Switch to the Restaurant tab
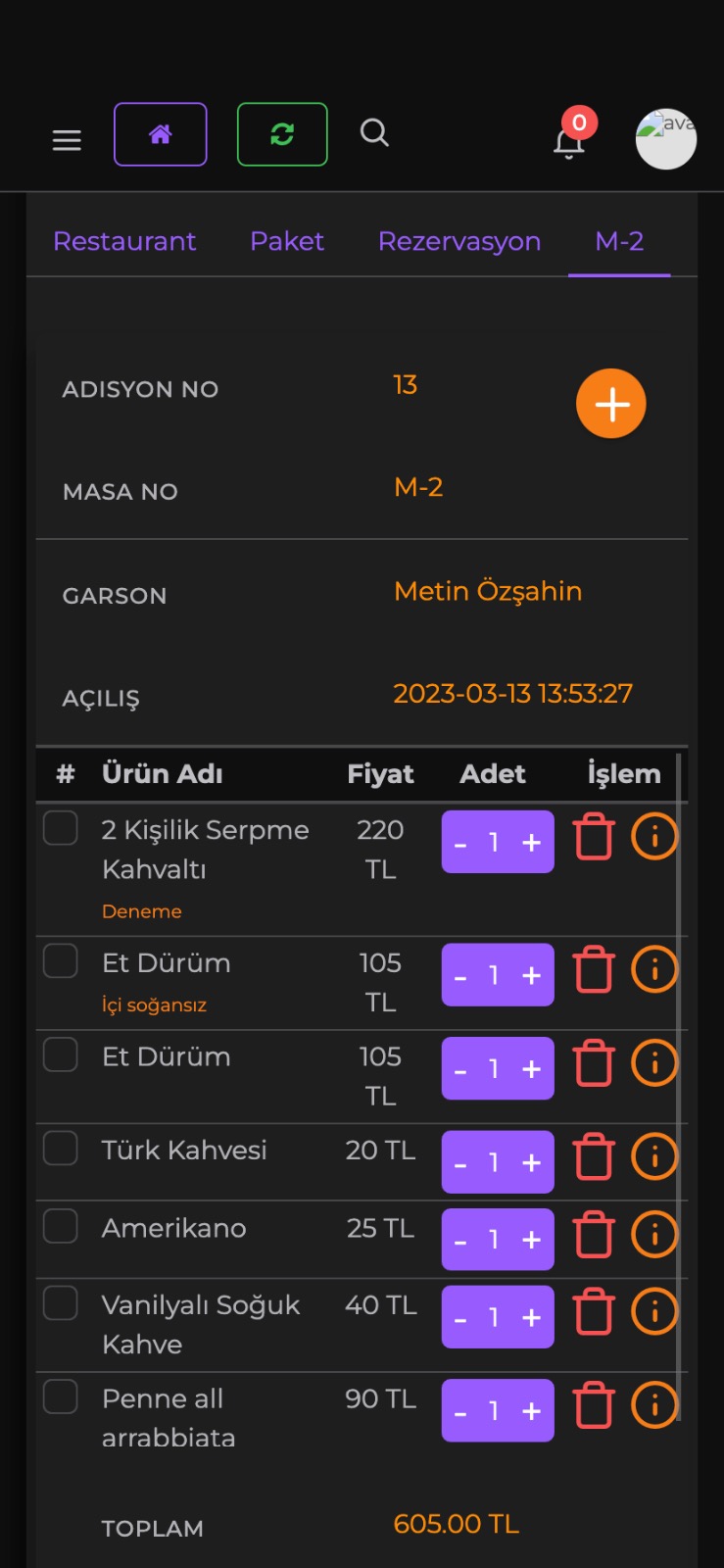The width and height of the screenshot is (724, 1568). point(124,241)
